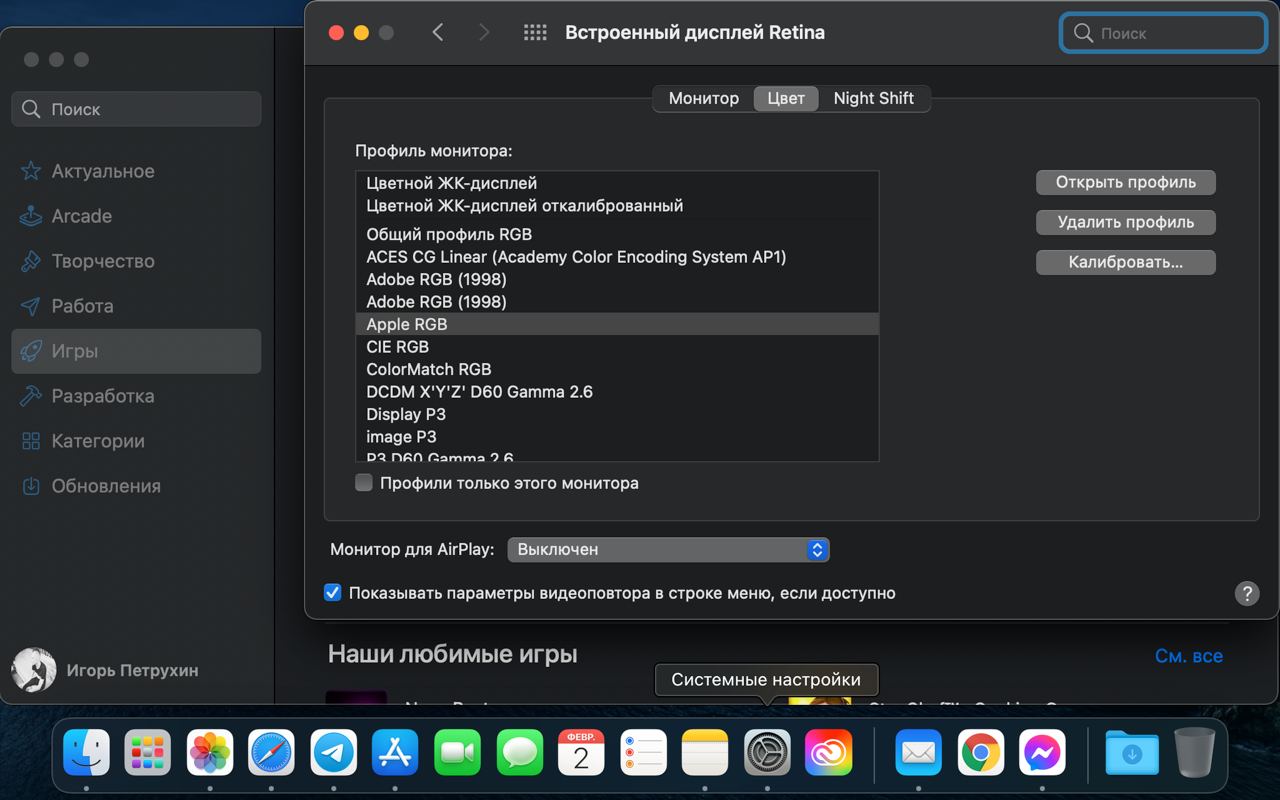Image resolution: width=1280 pixels, height=800 pixels.
Task: Switch to Монитор tab
Action: pos(703,98)
